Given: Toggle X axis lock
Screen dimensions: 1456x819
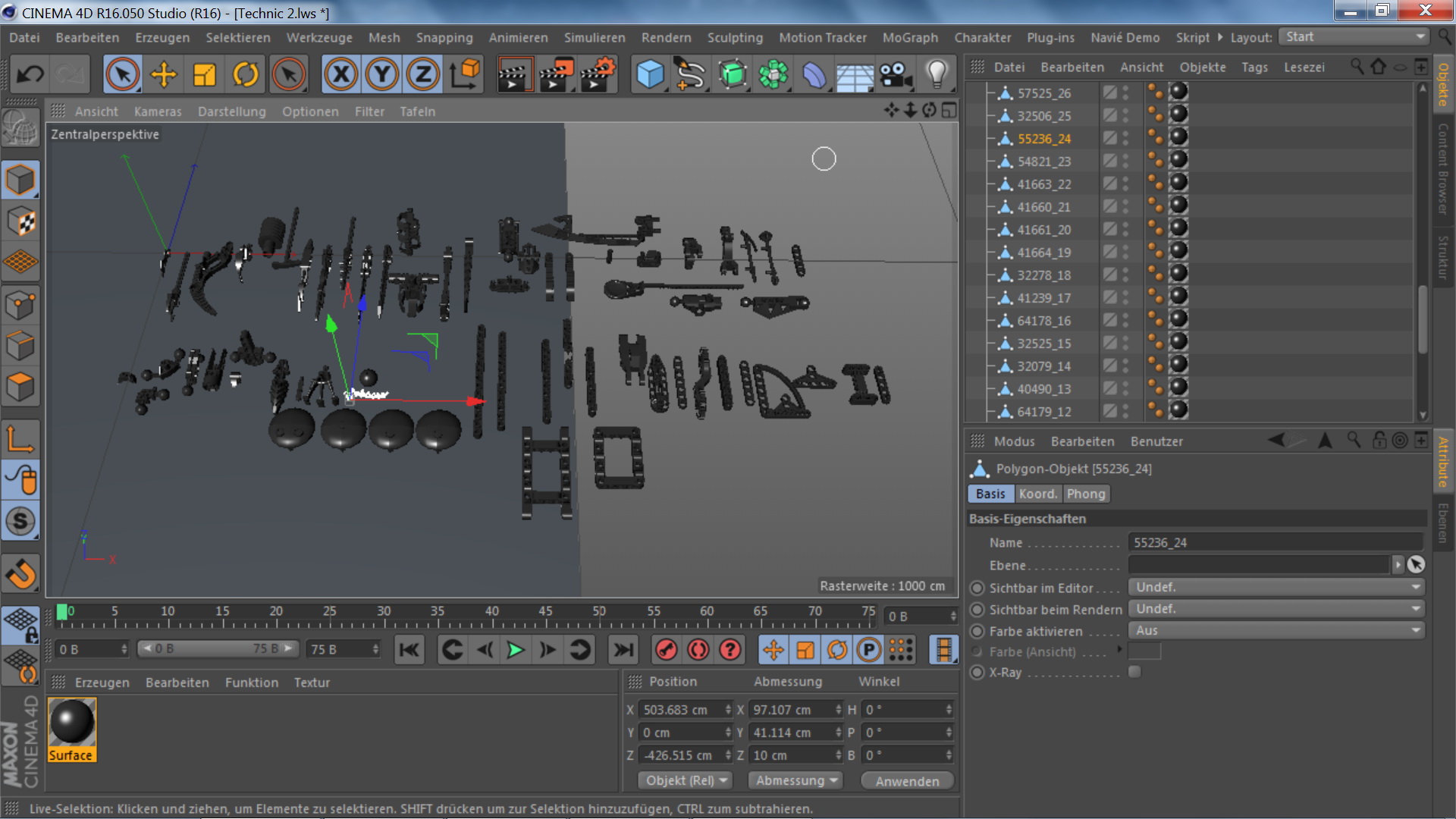Looking at the screenshot, I should coord(341,74).
